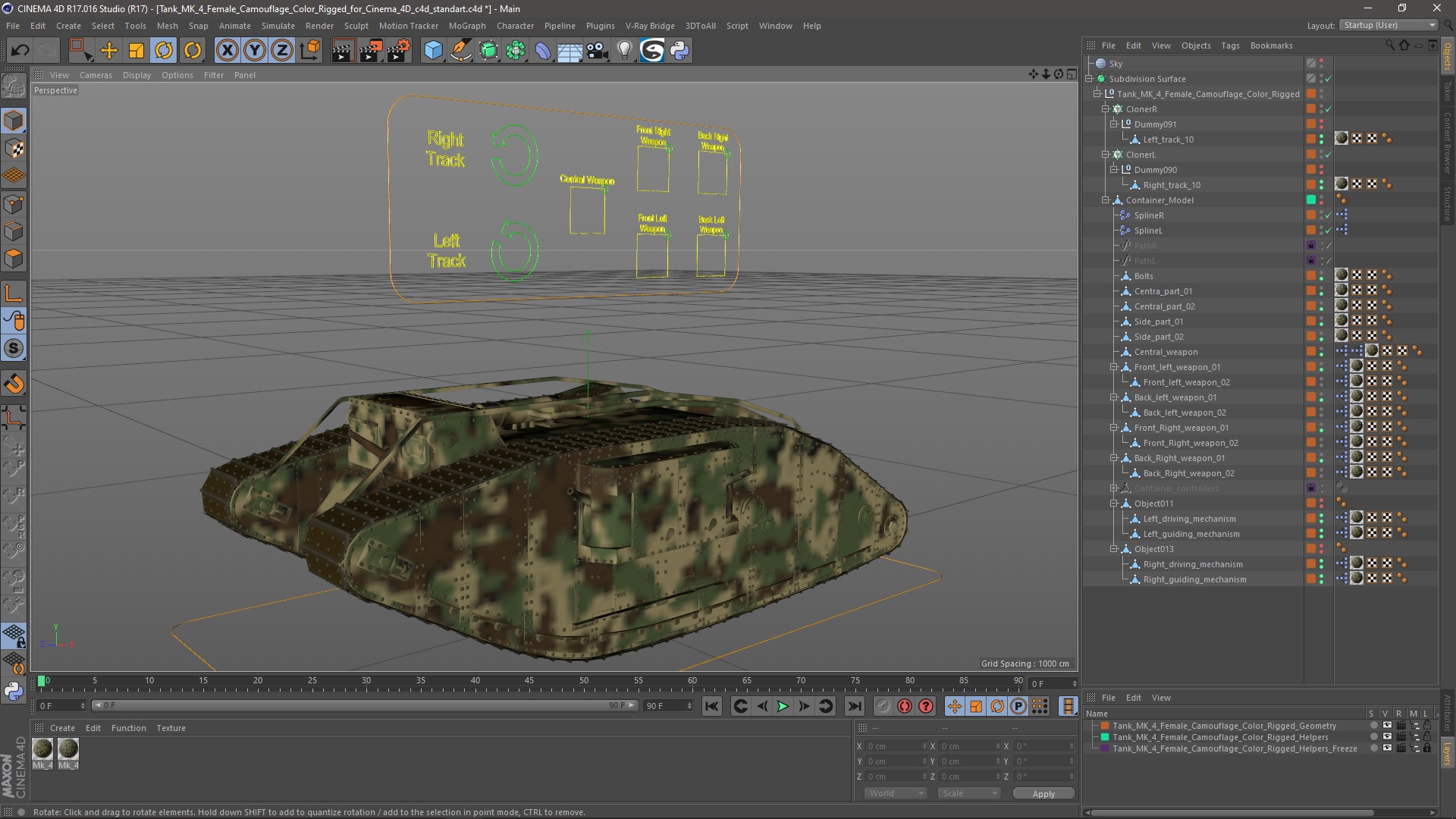Open the spline Pen tool
The image size is (1456, 819).
pyautogui.click(x=460, y=51)
